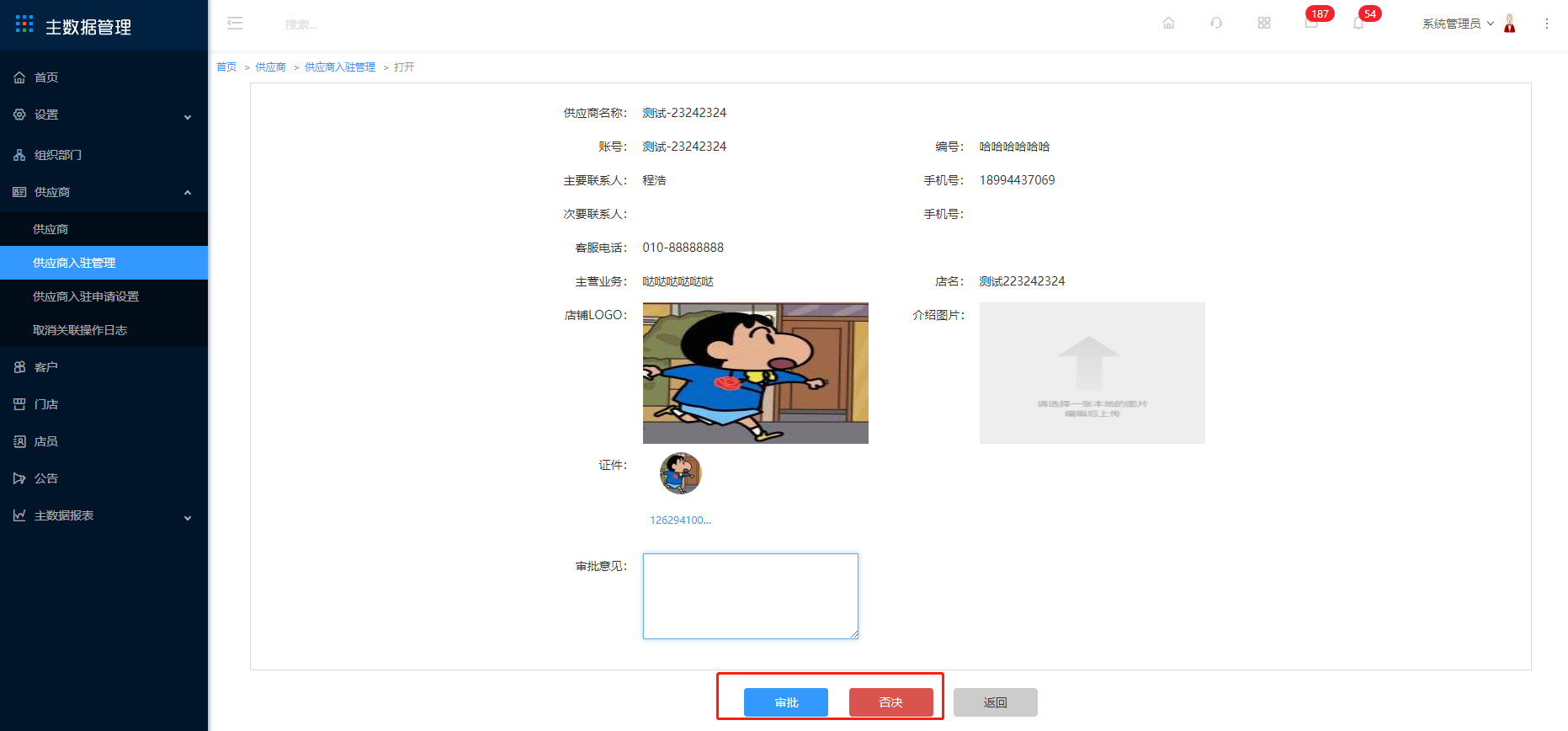Image resolution: width=1568 pixels, height=731 pixels.
Task: Focus the 审批意见 text area
Action: point(751,596)
